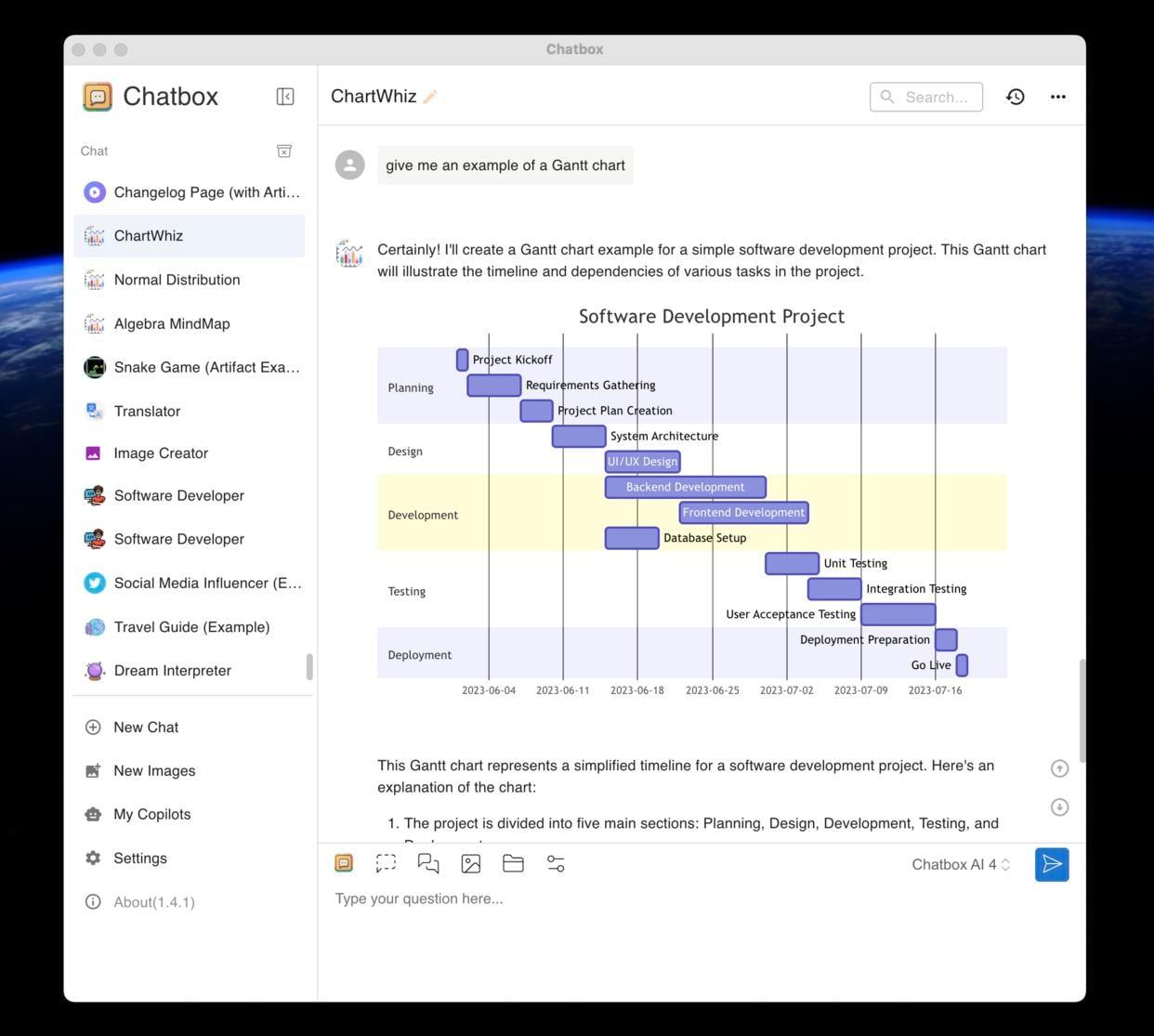1154x1036 pixels.
Task: Switch to the Normal Distribution chat
Action: [x=177, y=278]
